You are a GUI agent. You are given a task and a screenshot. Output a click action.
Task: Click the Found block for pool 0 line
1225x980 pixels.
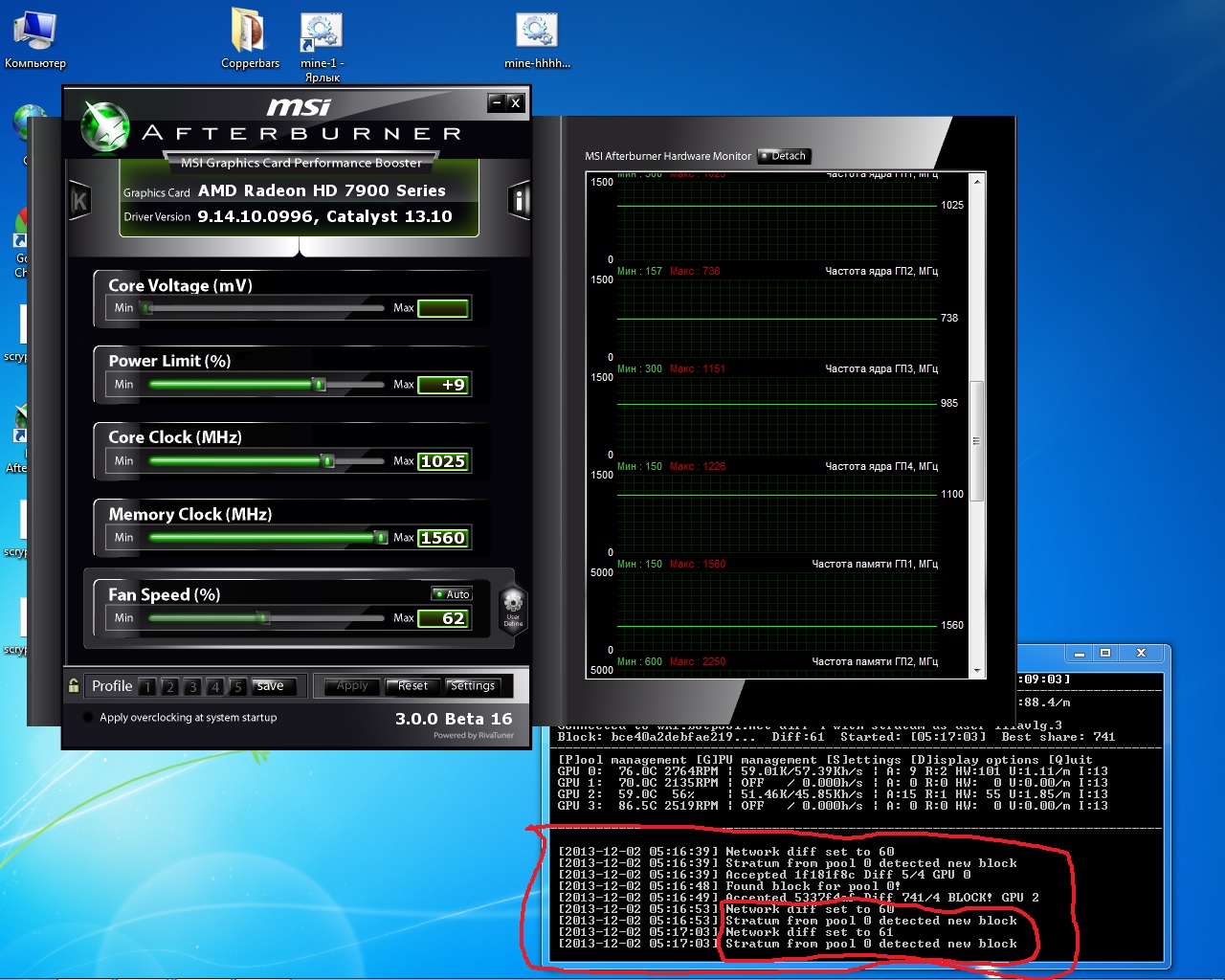pos(729,886)
